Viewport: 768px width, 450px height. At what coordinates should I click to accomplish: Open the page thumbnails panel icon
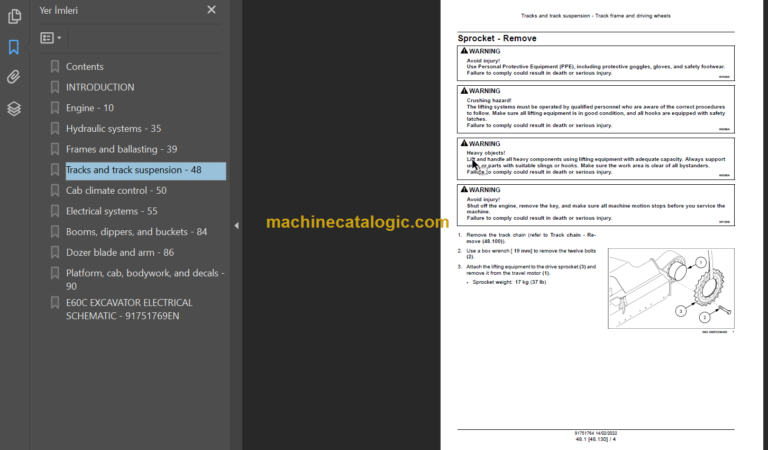point(14,16)
